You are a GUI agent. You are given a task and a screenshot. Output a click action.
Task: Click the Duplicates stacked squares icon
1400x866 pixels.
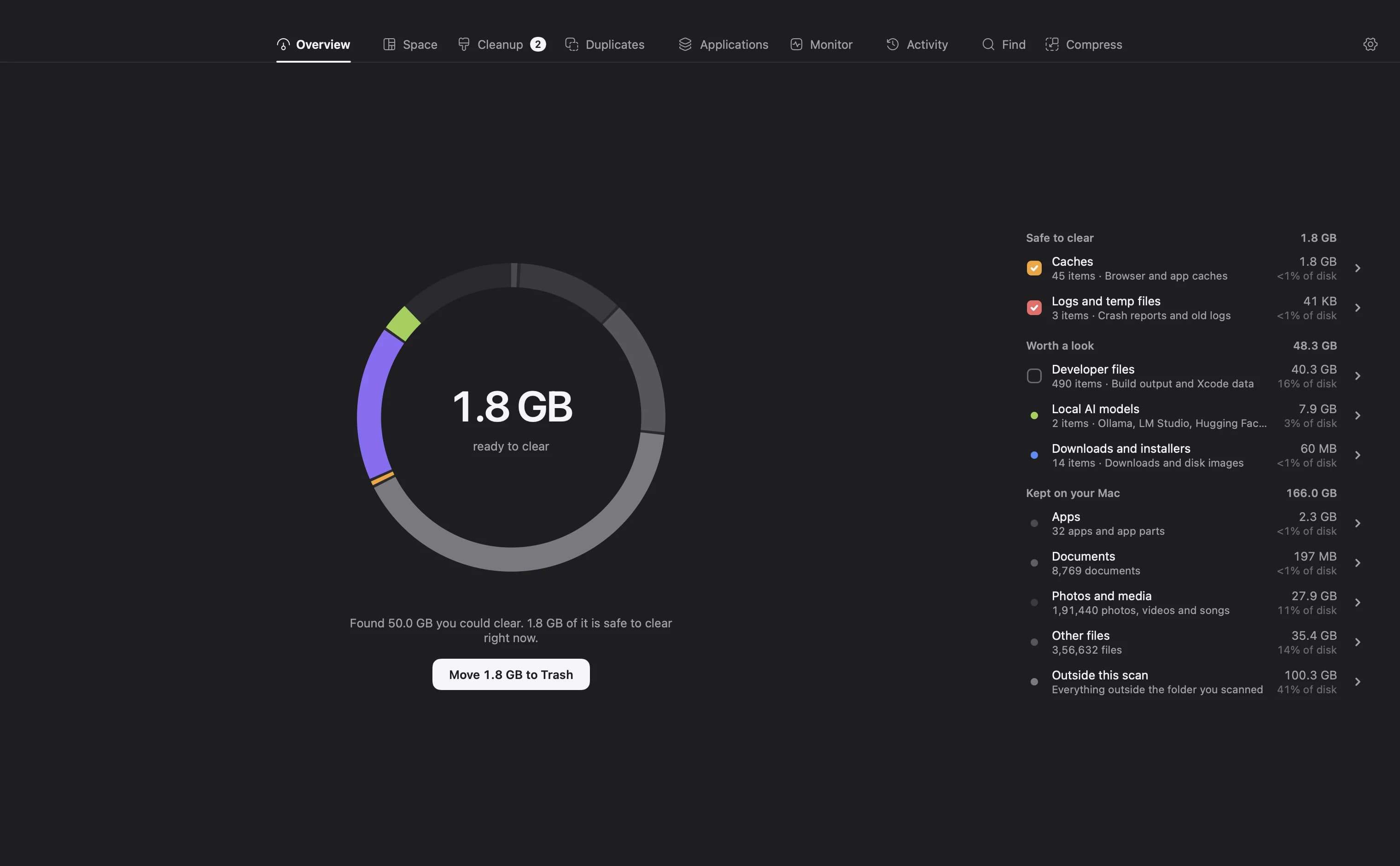[572, 44]
